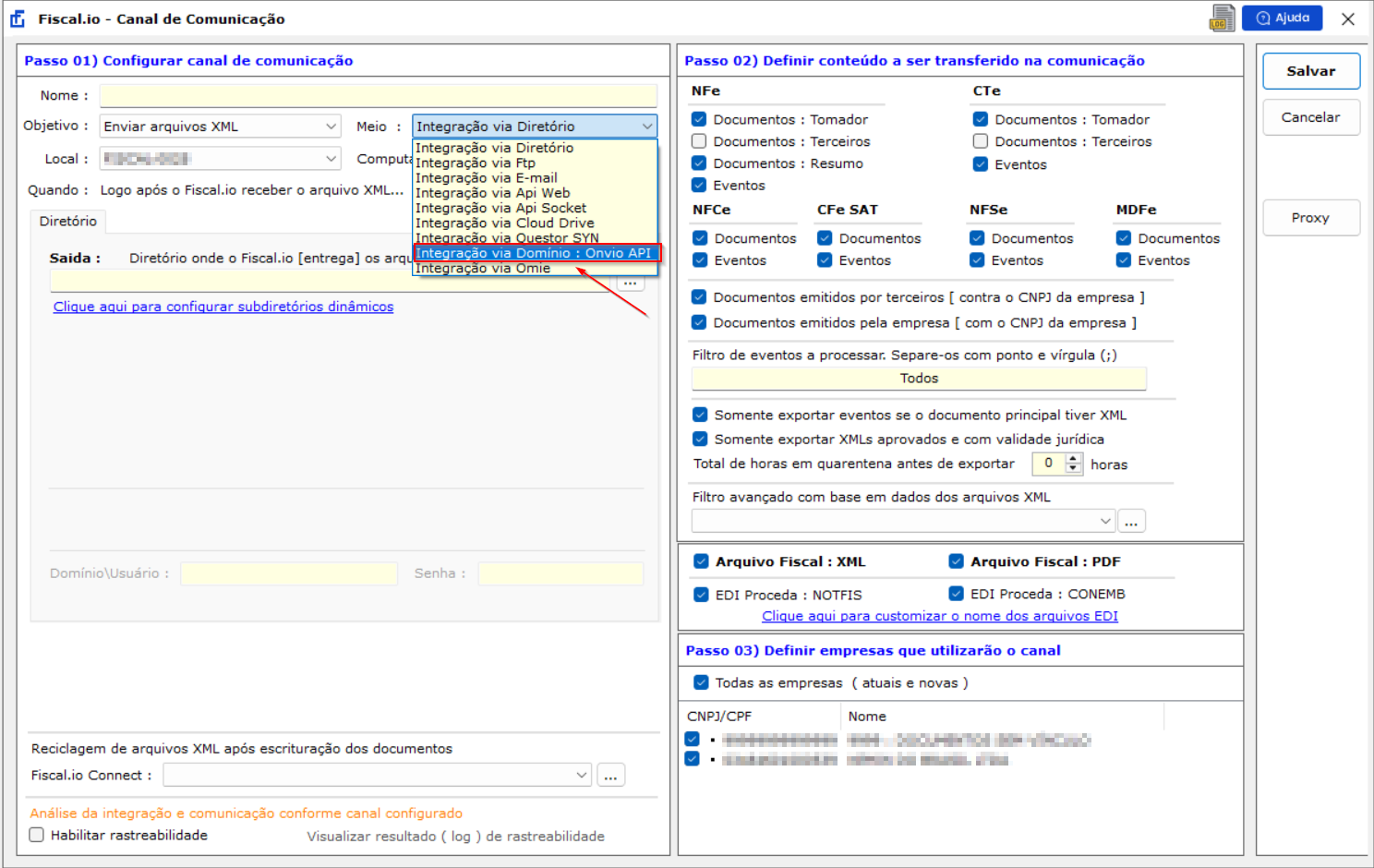Save the channel with Salvar

tap(1311, 71)
